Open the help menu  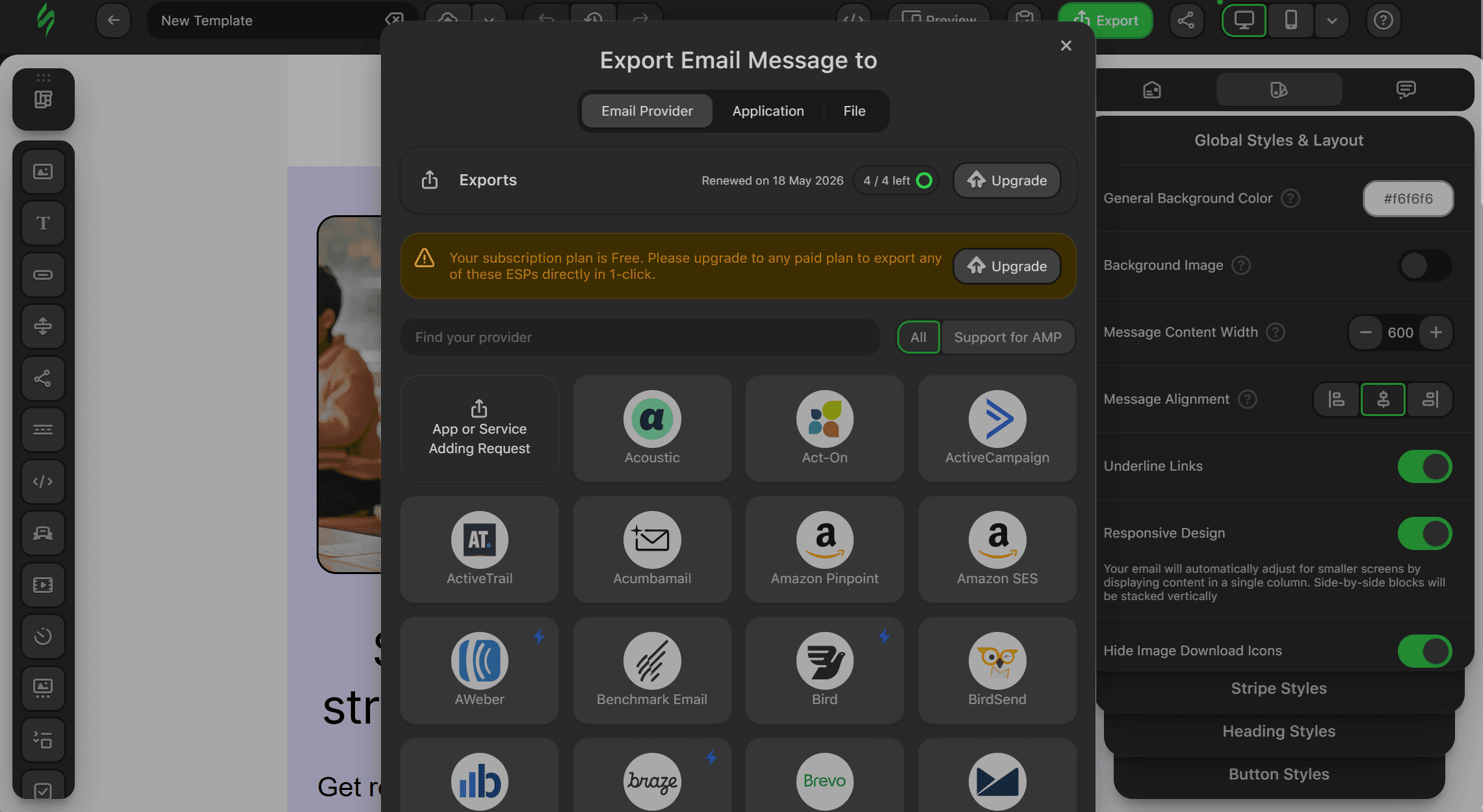point(1383,20)
